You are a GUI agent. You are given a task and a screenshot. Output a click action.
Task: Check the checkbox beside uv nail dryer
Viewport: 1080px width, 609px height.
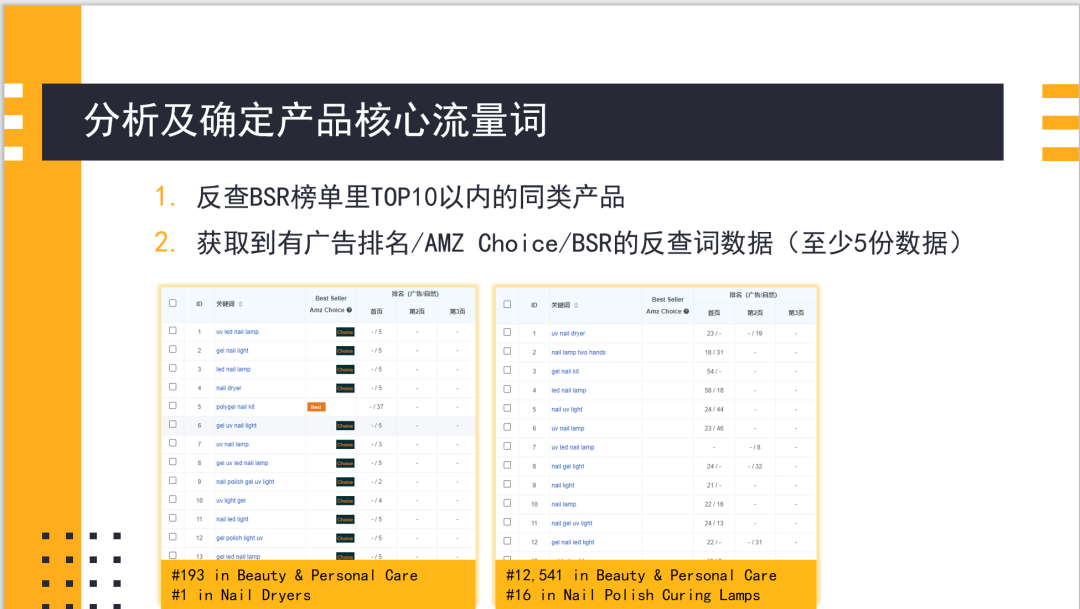(x=508, y=333)
